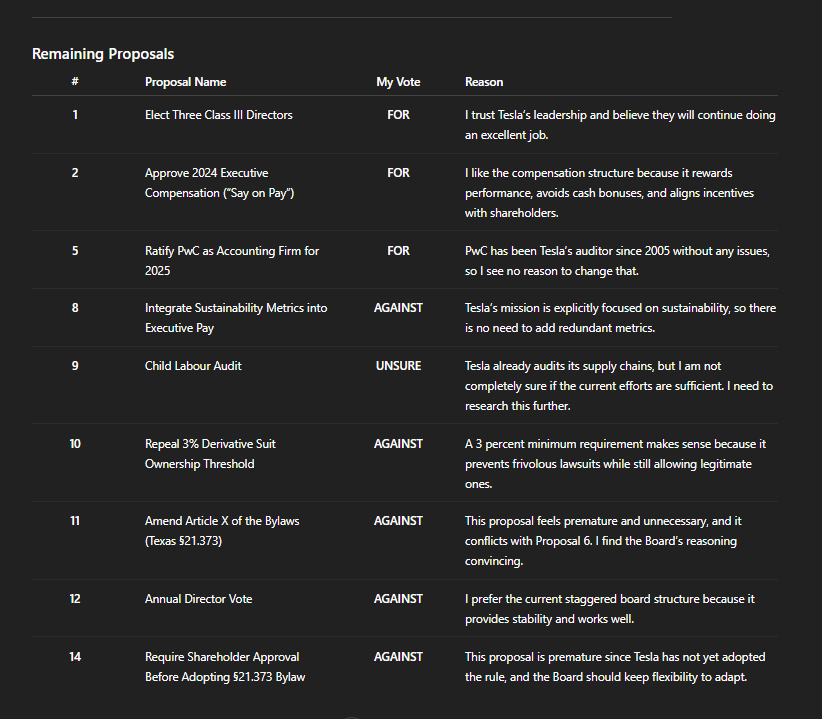This screenshot has width=822, height=719.
Task: Click proposal number 12 in the # column
Action: pyautogui.click(x=75, y=599)
